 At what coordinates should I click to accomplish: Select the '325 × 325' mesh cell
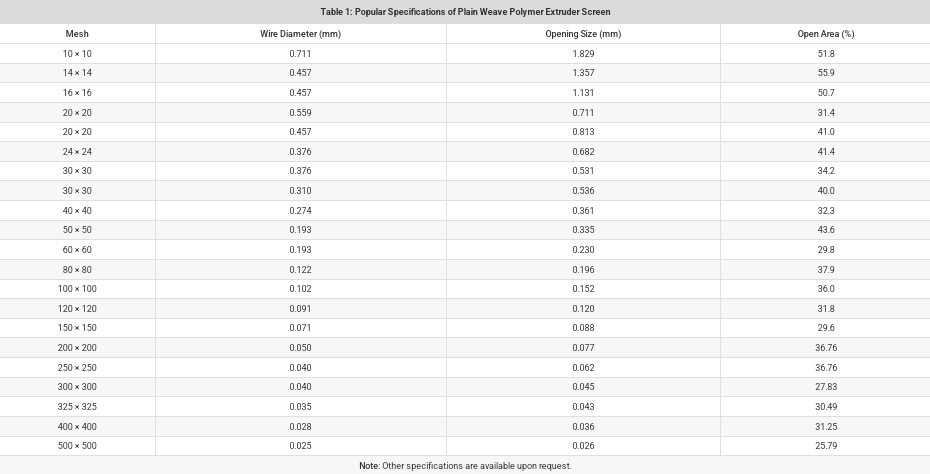click(x=77, y=406)
